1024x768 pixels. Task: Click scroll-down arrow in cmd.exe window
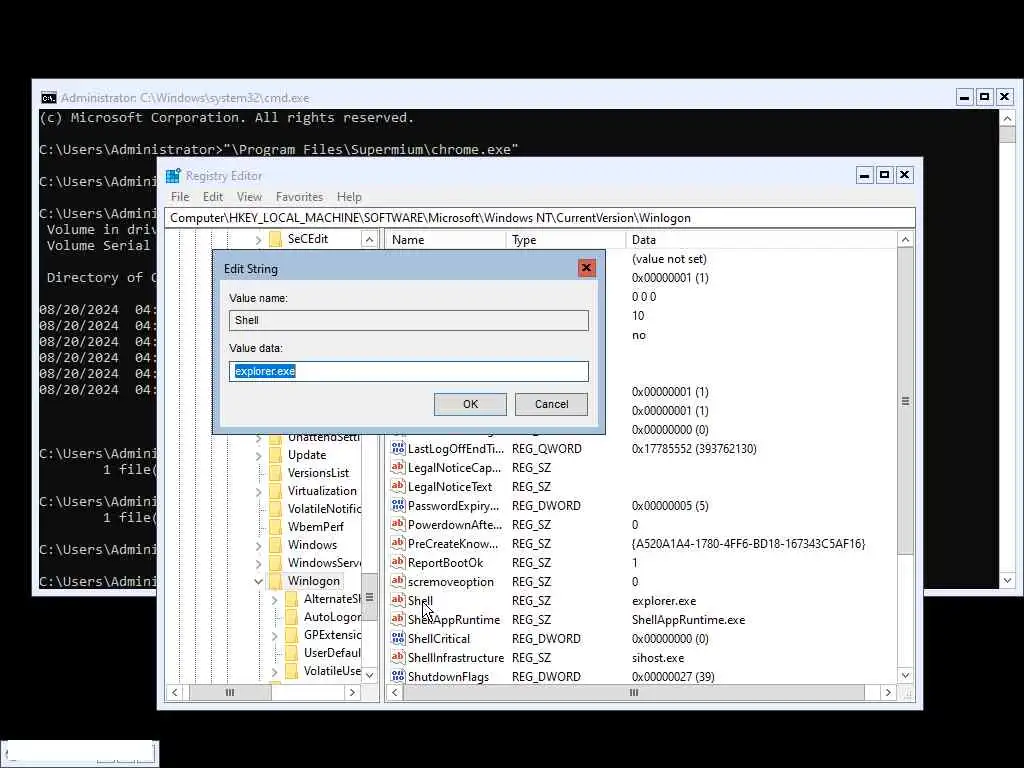tap(1007, 580)
